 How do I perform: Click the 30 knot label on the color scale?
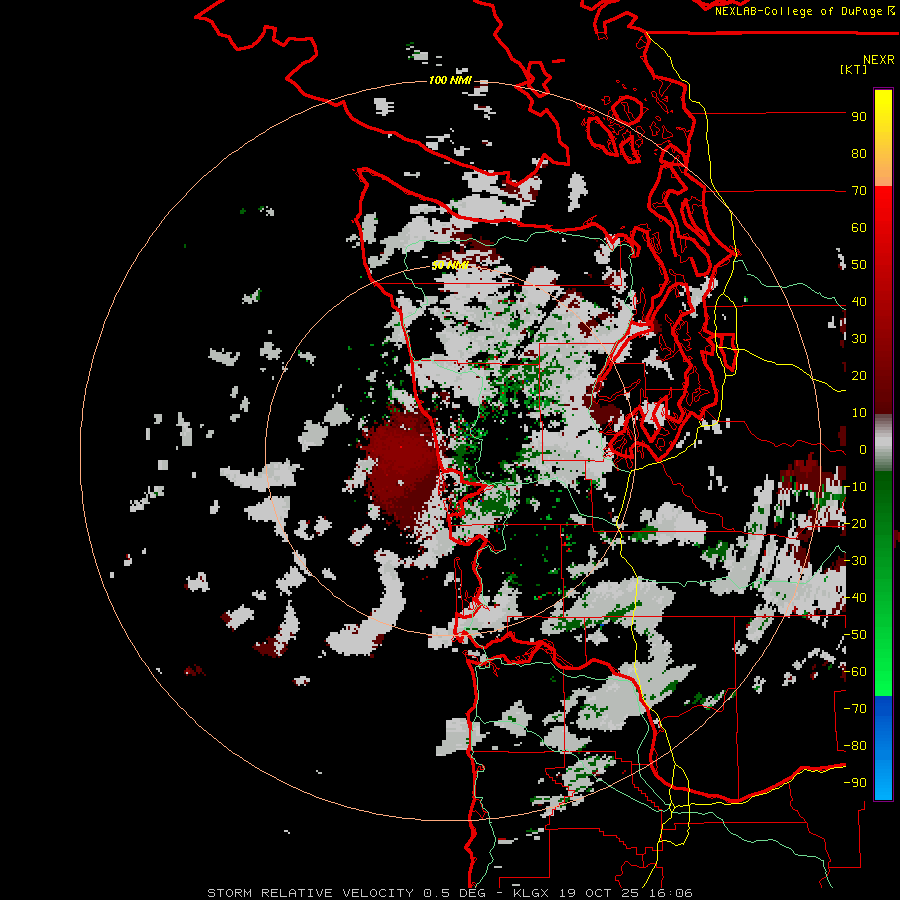click(x=859, y=339)
